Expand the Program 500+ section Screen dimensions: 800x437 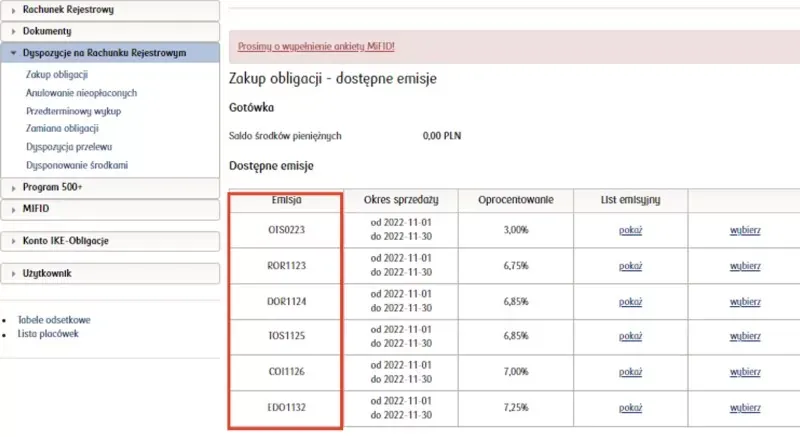(x=53, y=187)
